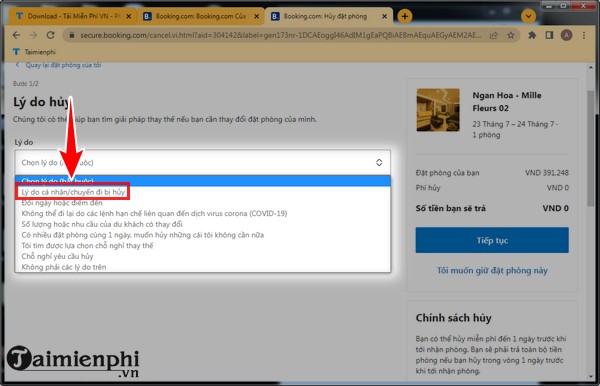The image size is (600, 386).
Task: Open Chrome three-dot menu
Action: (x=584, y=35)
